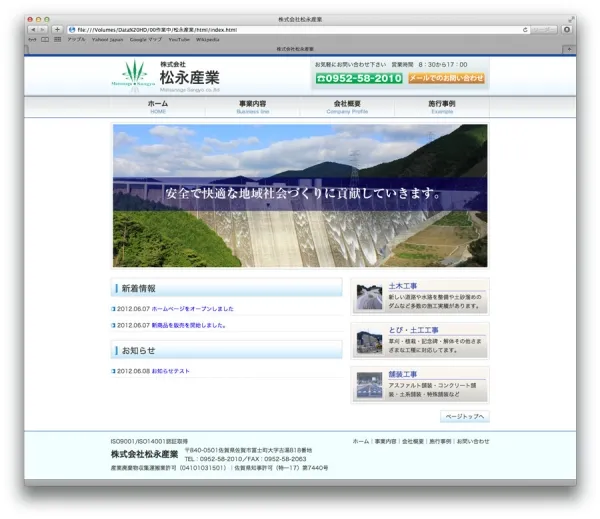Open the 会社概要 Company Profile nav item
The width and height of the screenshot is (600, 519).
coord(347,107)
